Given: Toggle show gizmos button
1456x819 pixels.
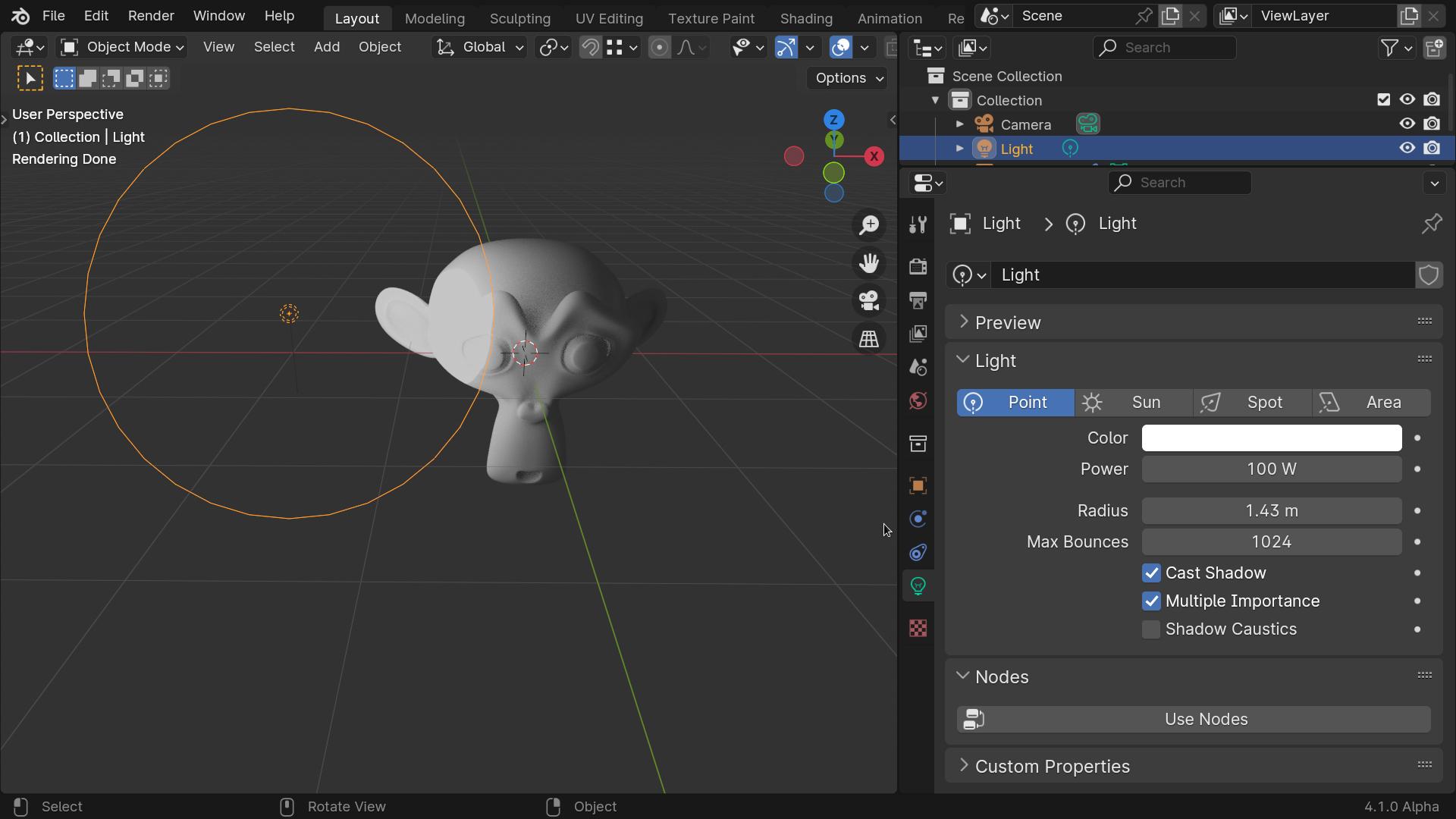Looking at the screenshot, I should click(786, 48).
